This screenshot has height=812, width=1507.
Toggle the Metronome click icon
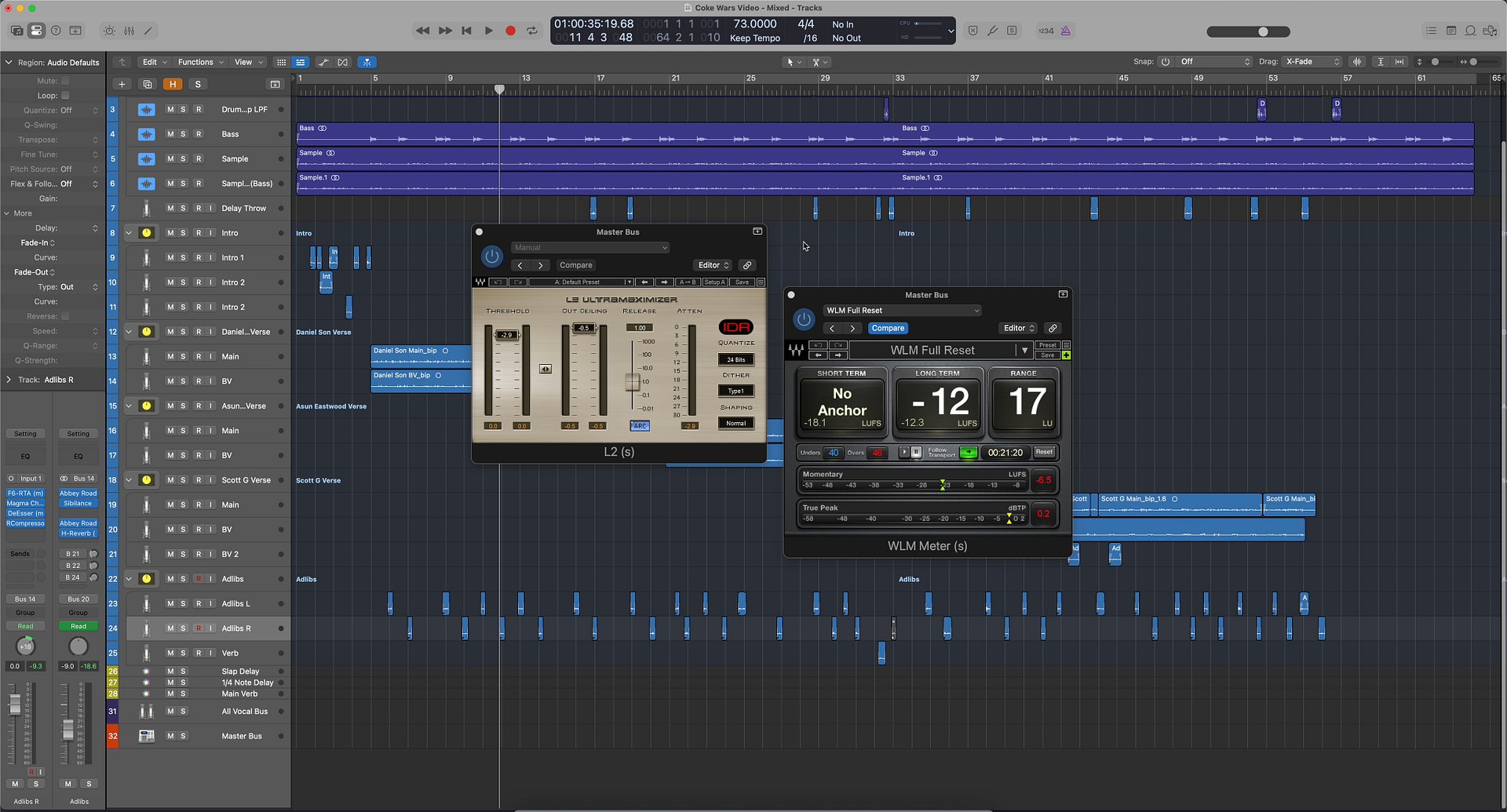(x=1066, y=31)
